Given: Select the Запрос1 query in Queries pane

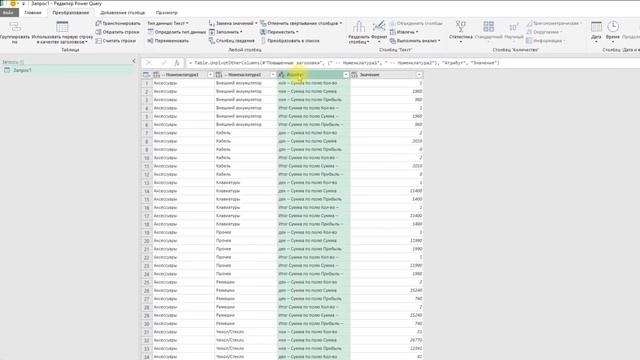Looking at the screenshot, I should [x=67, y=70].
